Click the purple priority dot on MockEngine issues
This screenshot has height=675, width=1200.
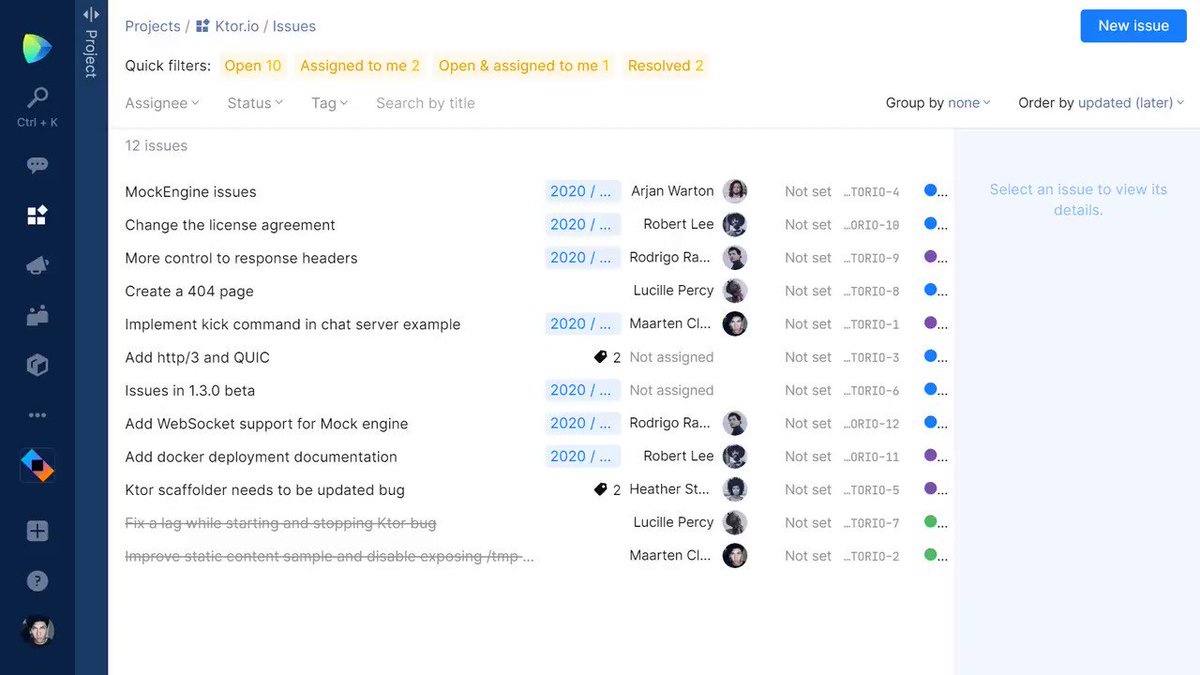(930, 191)
